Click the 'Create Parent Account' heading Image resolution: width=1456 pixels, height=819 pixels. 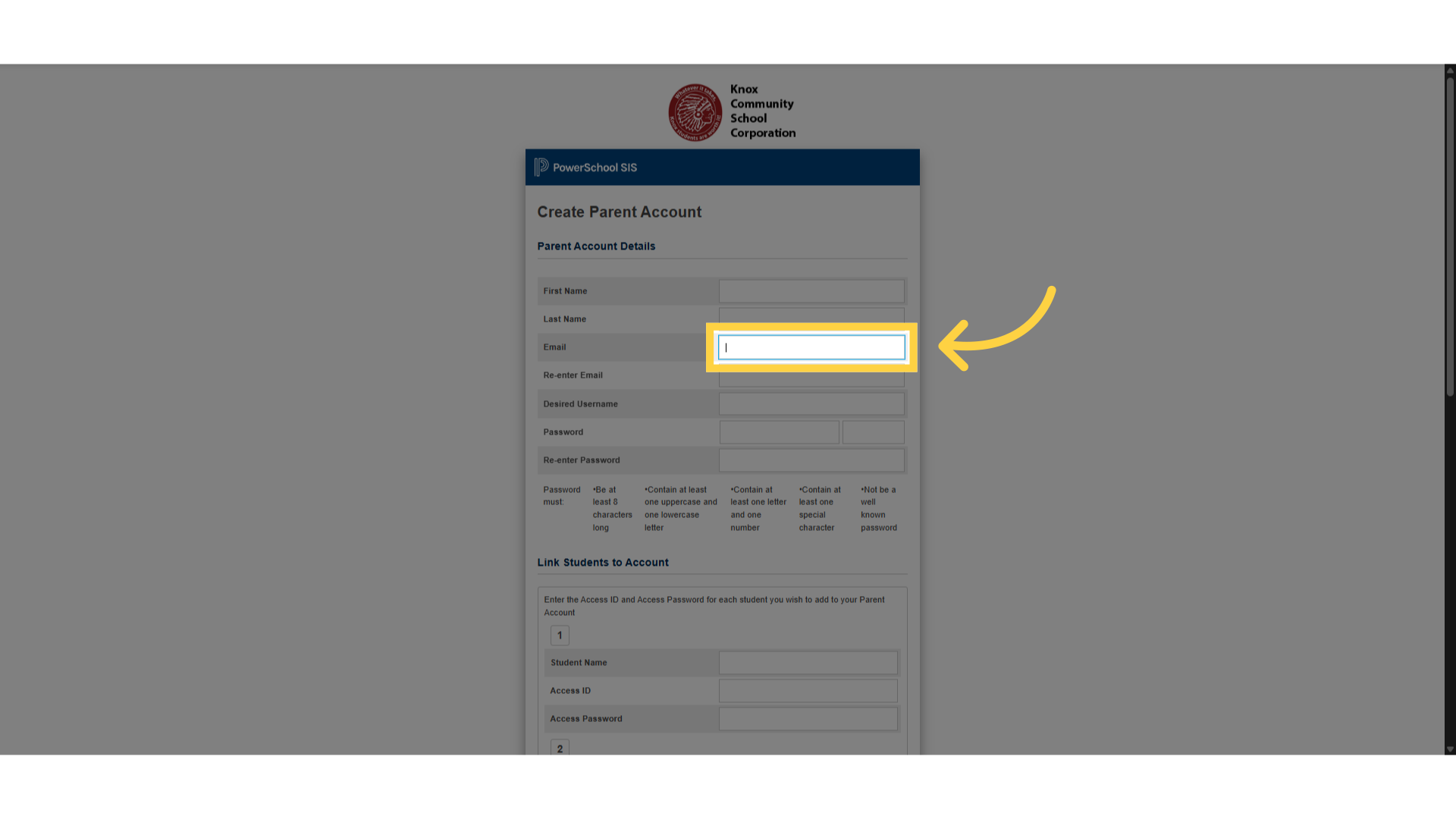point(619,212)
